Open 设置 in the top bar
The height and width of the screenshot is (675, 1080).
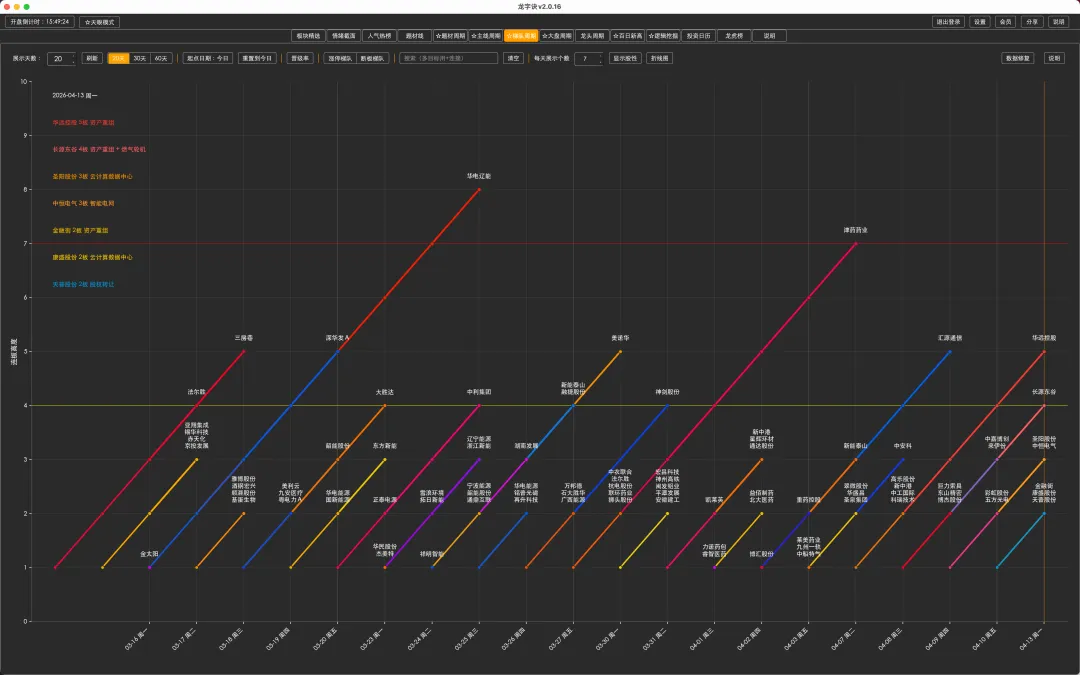pyautogui.click(x=979, y=22)
